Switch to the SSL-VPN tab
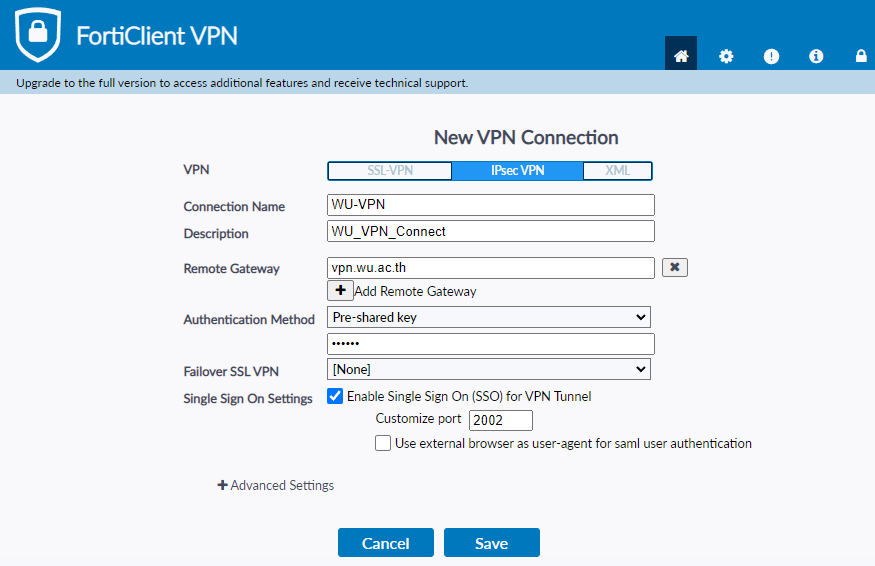 coord(390,171)
